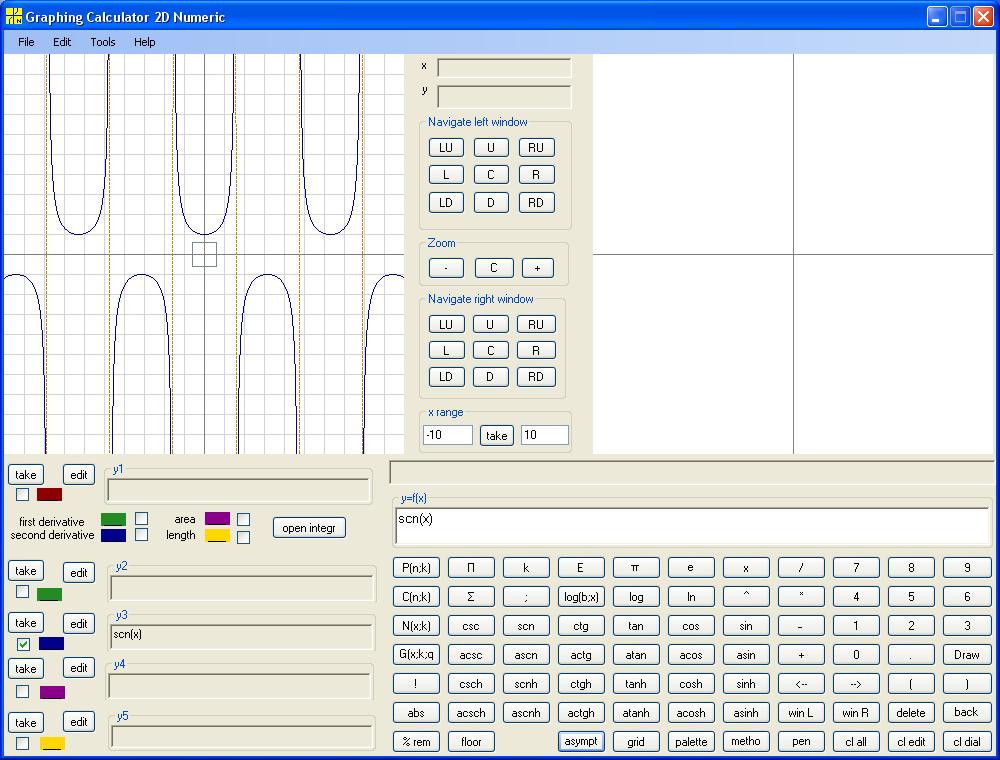Click the cursor left arrow <-- key

click(801, 684)
